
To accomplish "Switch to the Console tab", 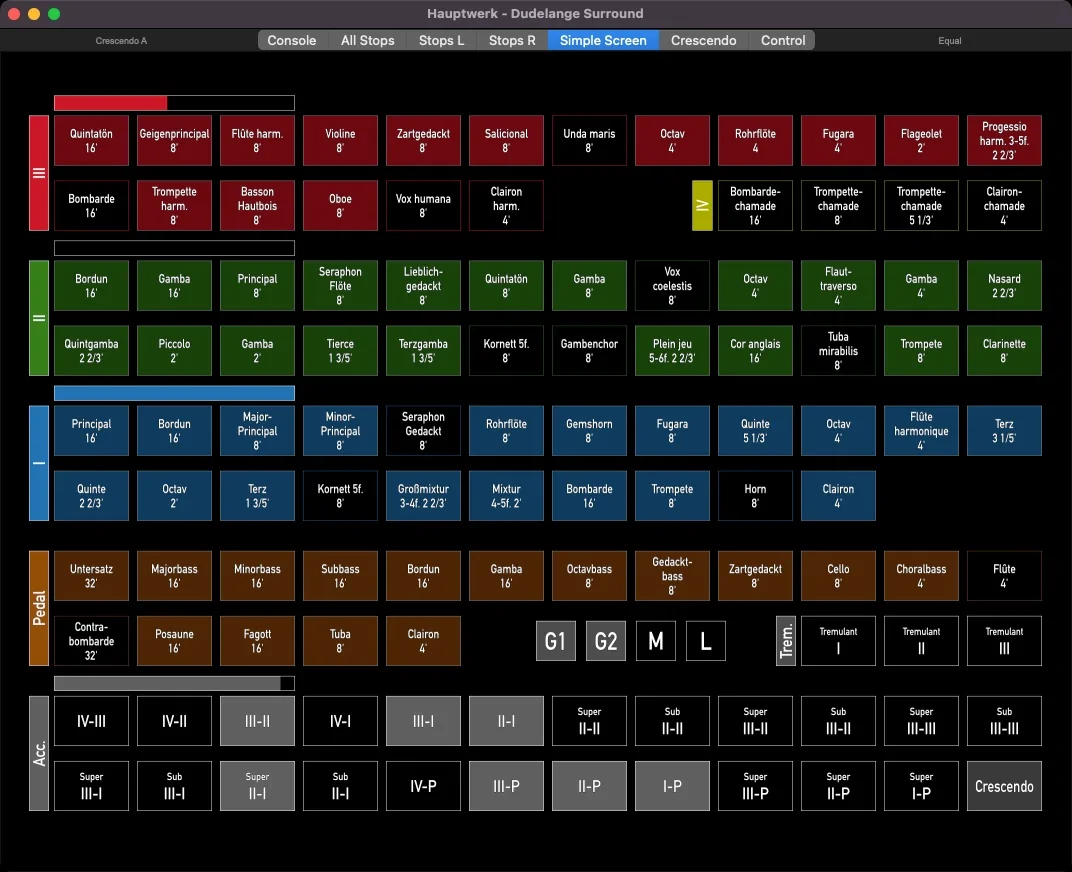I will (x=292, y=40).
